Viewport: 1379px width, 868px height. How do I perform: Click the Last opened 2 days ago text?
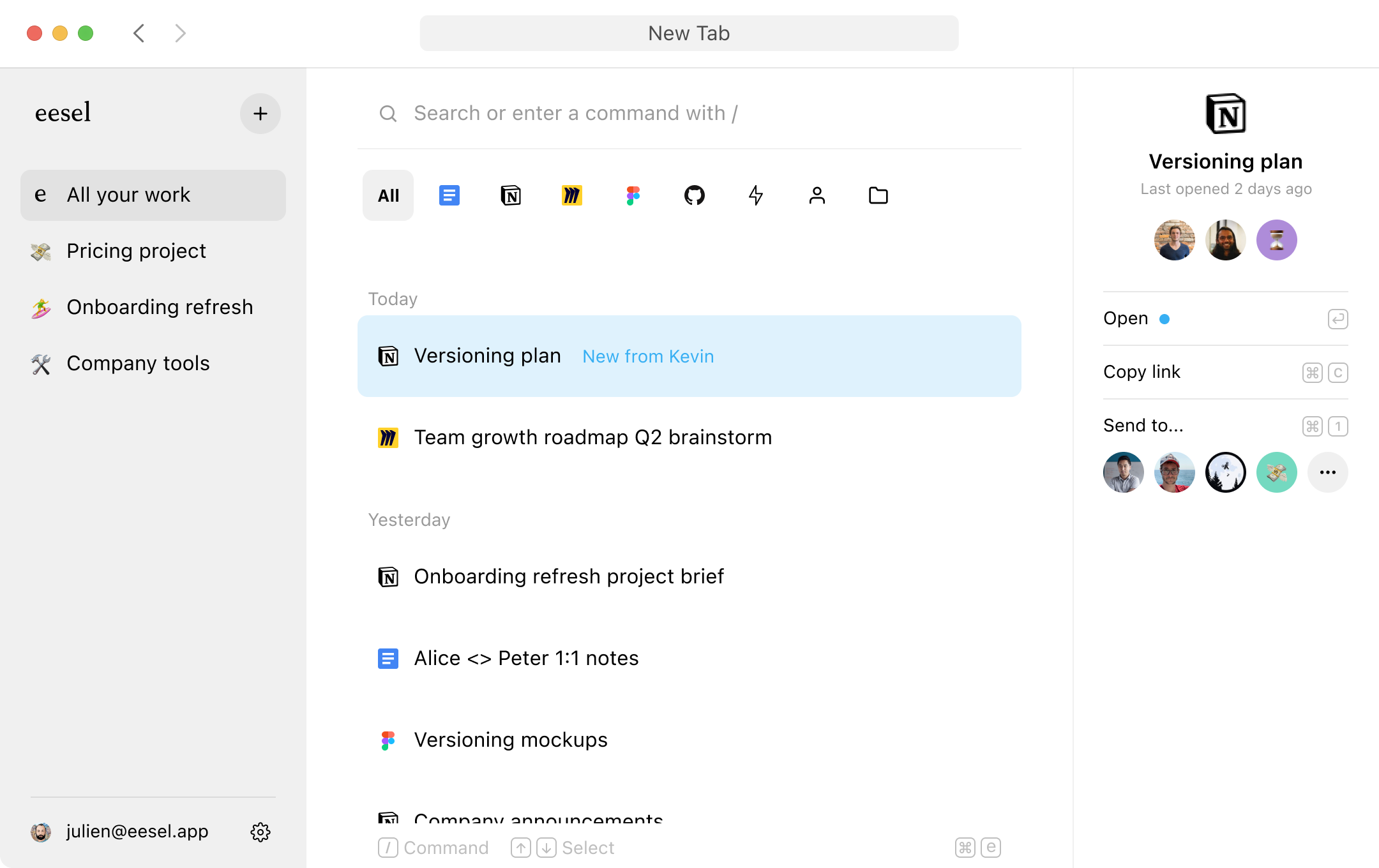(1226, 189)
